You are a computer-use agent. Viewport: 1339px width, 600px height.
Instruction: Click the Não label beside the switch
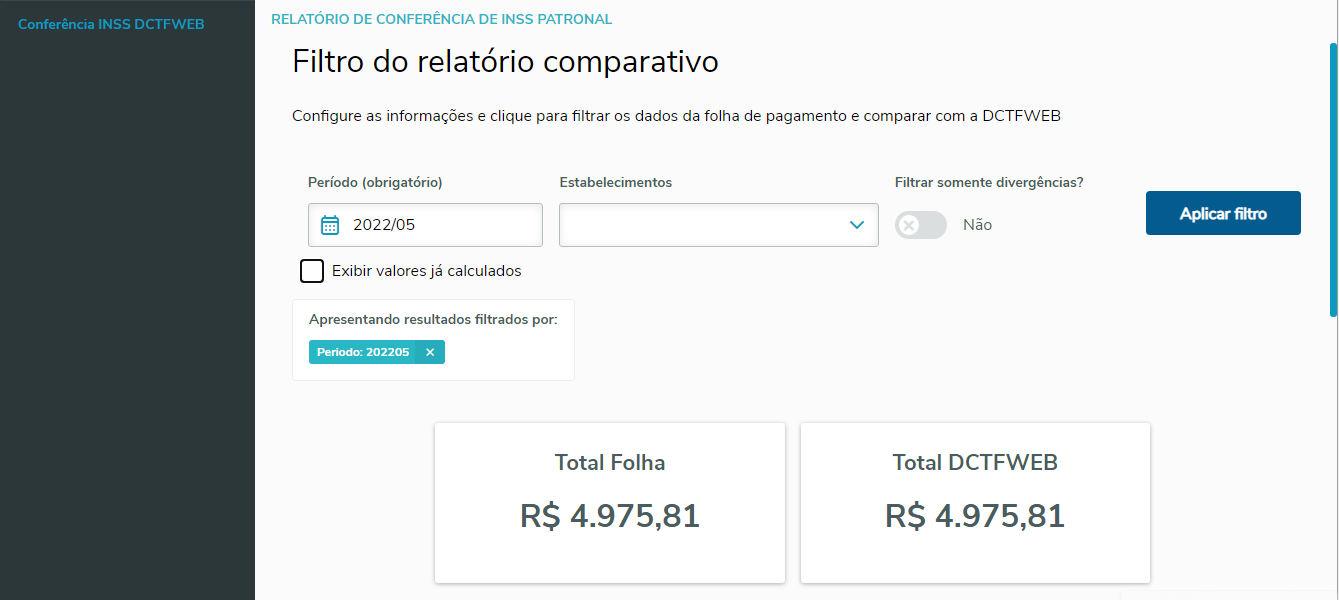point(977,225)
